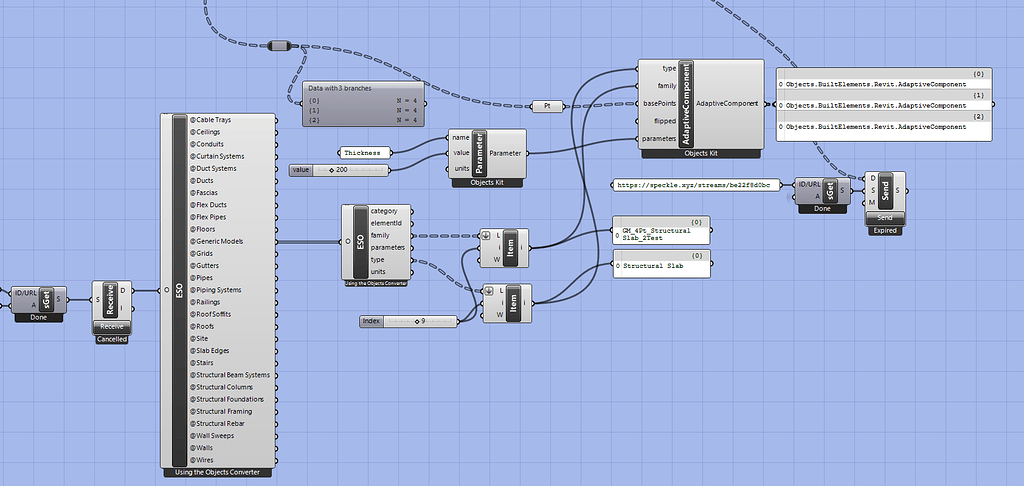This screenshot has height=486, width=1024.
Task: Click the @Cable Trays output
Action: coord(210,120)
